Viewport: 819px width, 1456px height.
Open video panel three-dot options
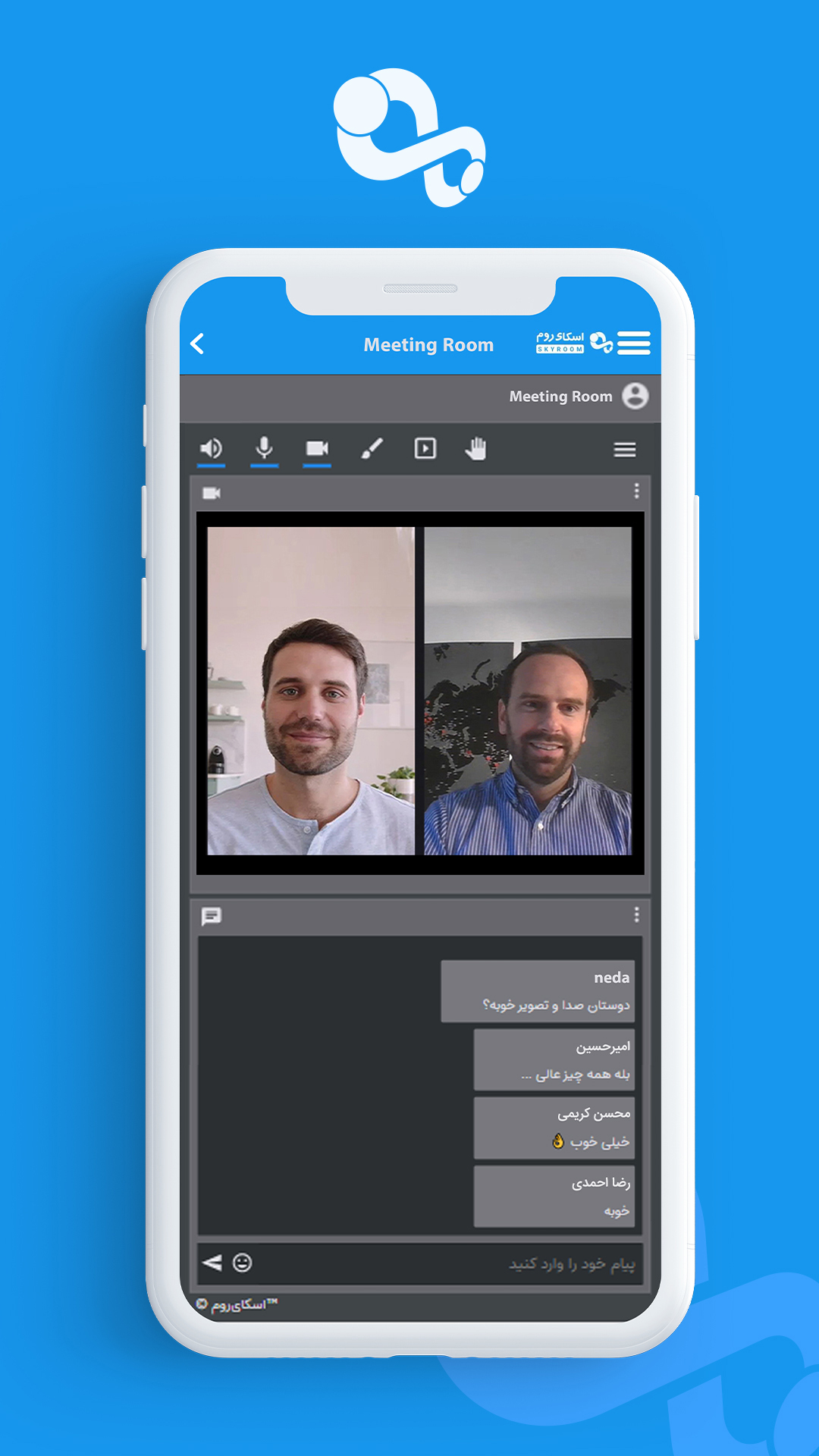click(x=636, y=491)
